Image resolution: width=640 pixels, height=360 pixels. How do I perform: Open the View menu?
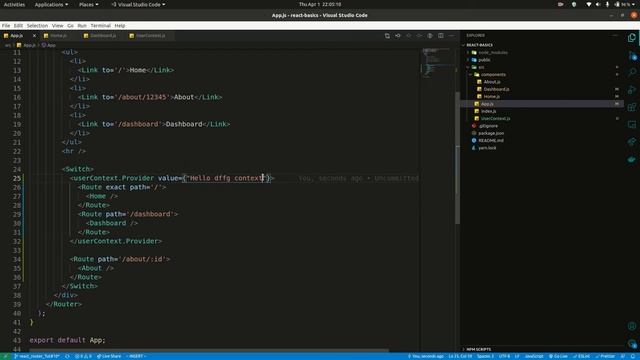coord(58,25)
